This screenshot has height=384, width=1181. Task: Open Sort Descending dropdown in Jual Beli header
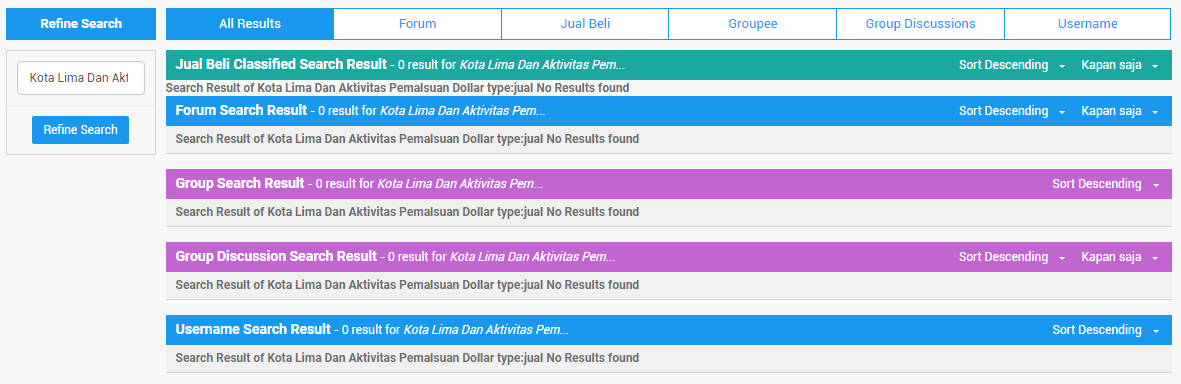click(1012, 65)
